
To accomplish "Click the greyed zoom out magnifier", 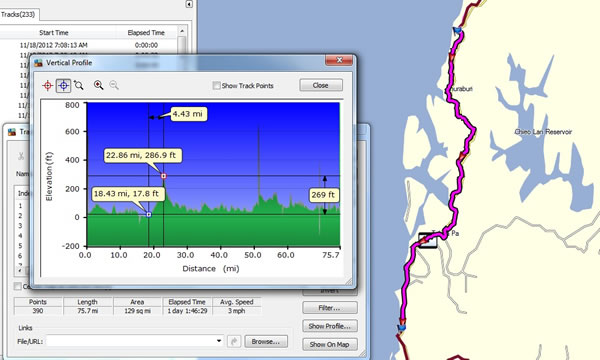I will 114,85.
